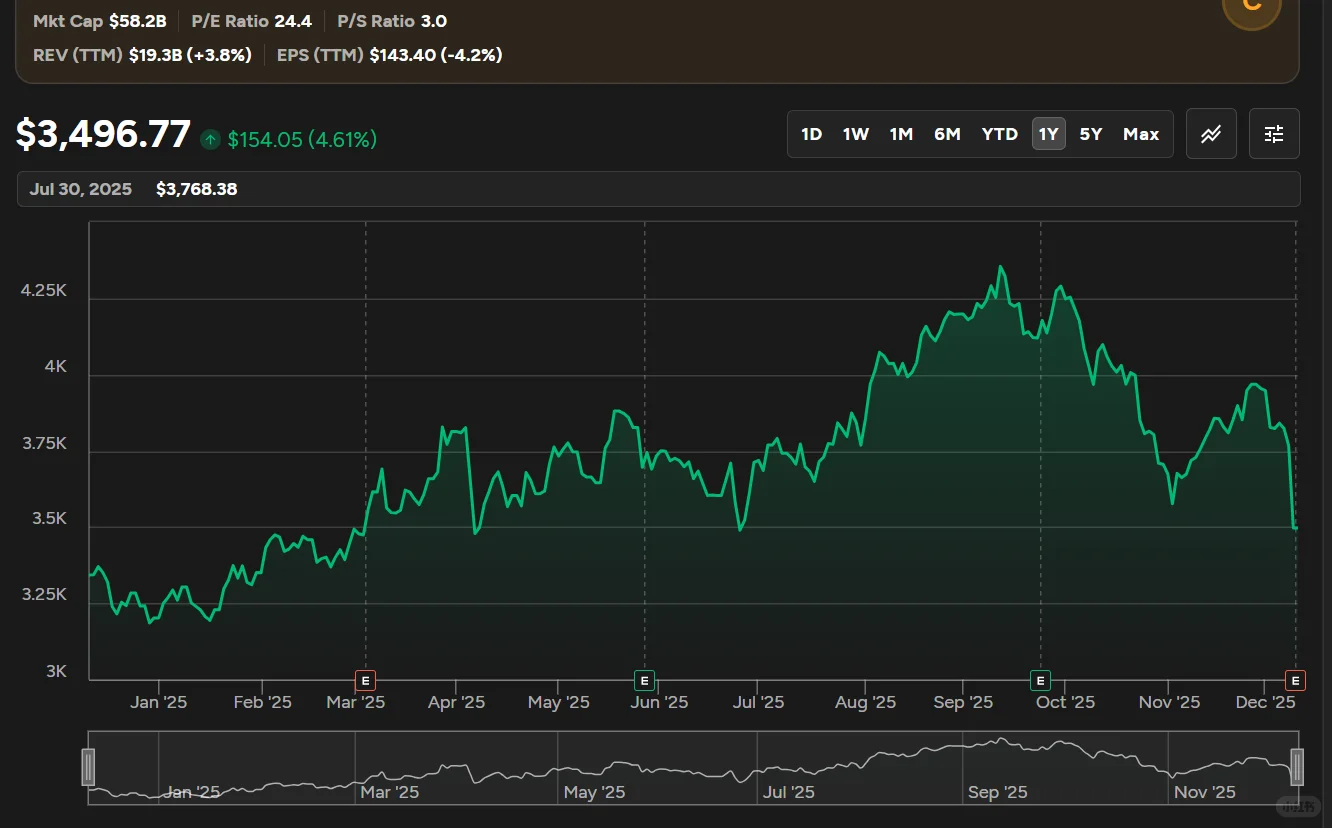The height and width of the screenshot is (828, 1332).
Task: Switch to the 1D chart range
Action: point(812,133)
